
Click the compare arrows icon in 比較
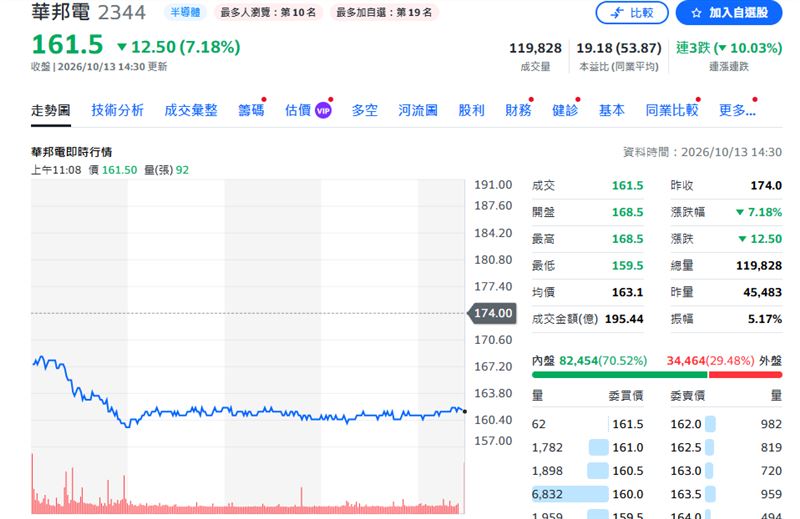pos(617,13)
